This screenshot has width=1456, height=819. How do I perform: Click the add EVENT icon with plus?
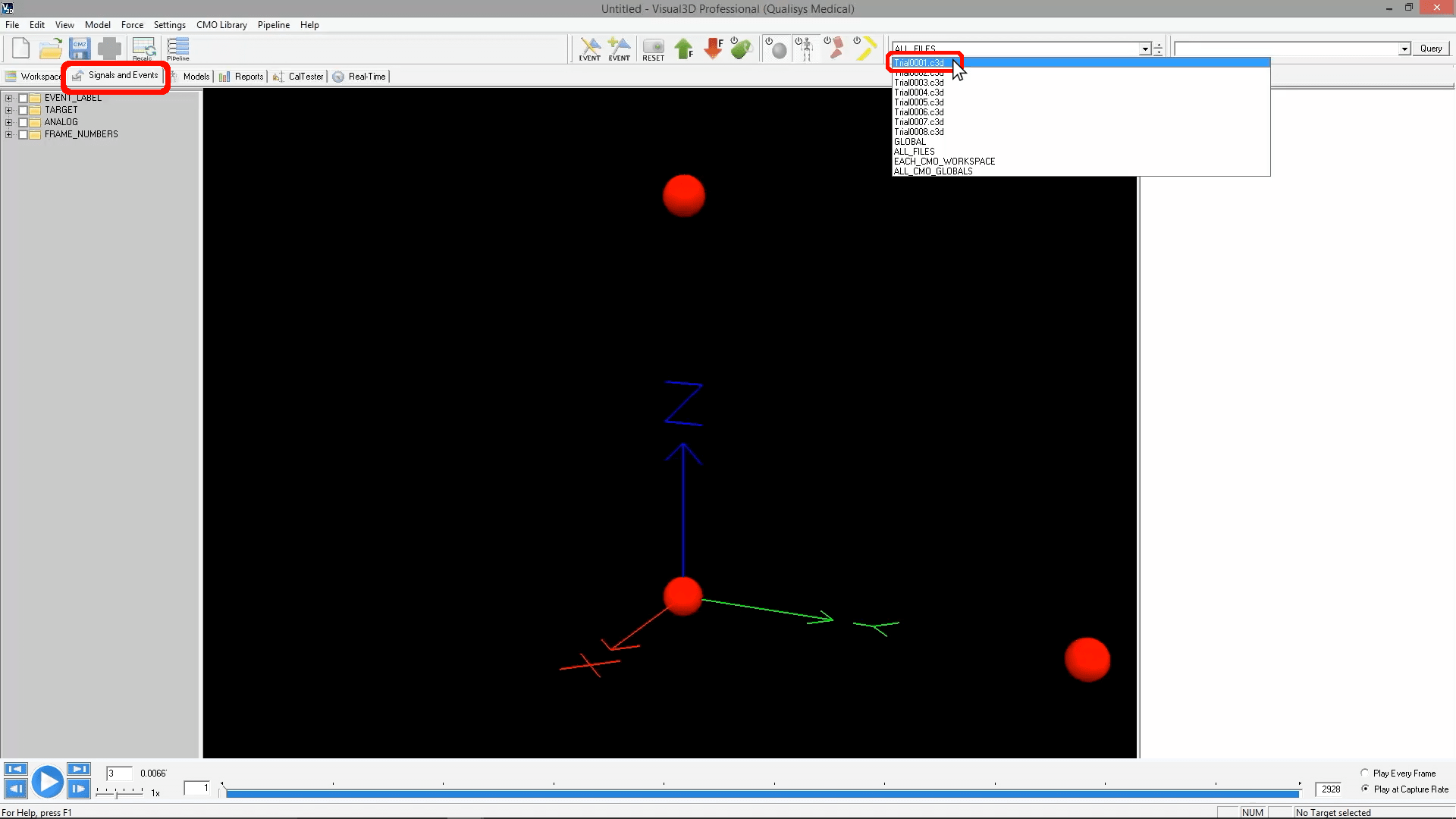tap(619, 49)
